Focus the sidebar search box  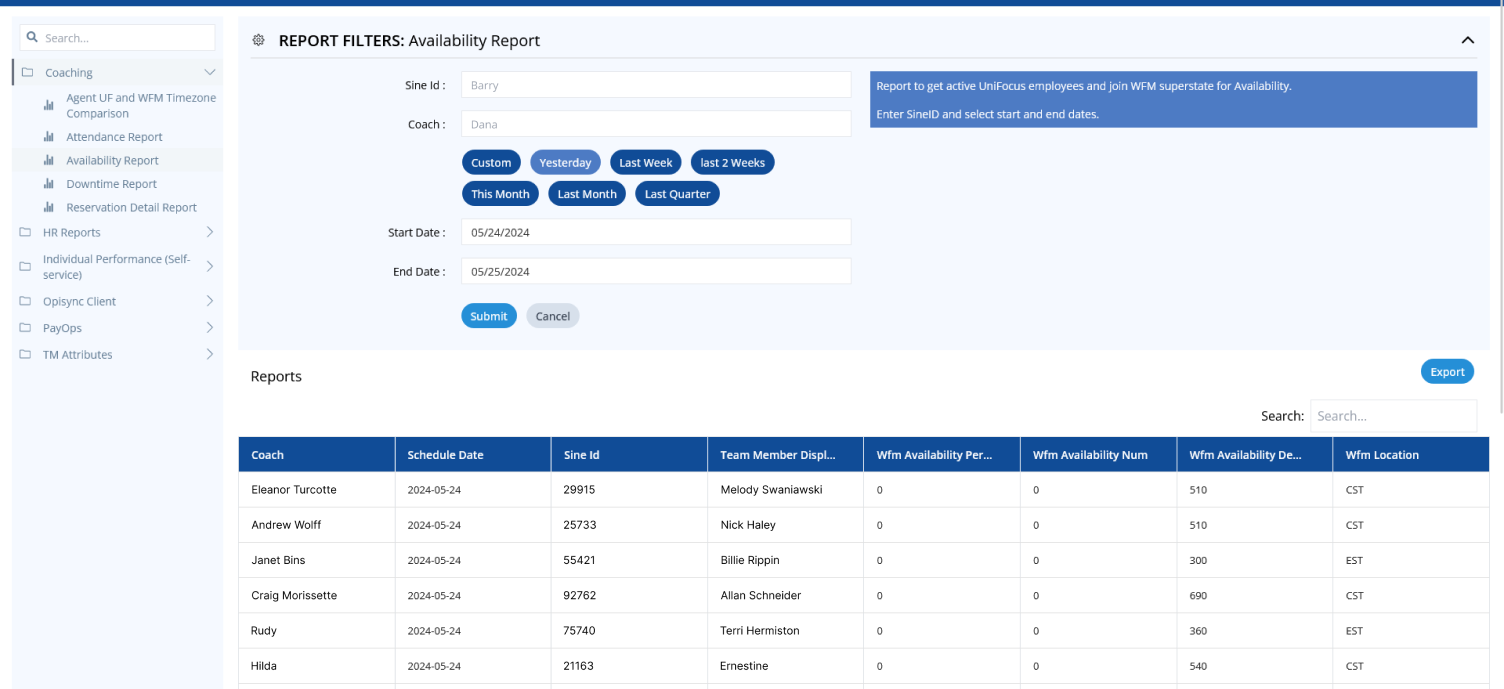pos(118,38)
